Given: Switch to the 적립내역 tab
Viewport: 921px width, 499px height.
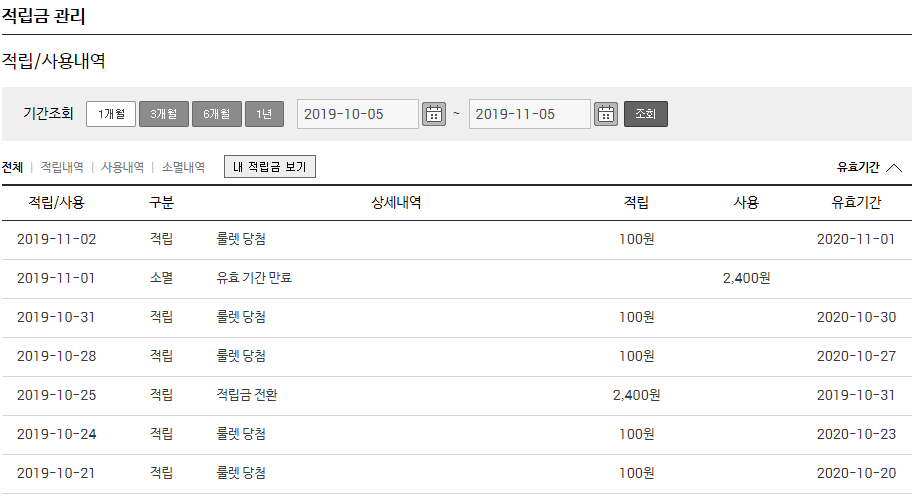Looking at the screenshot, I should click(61, 167).
